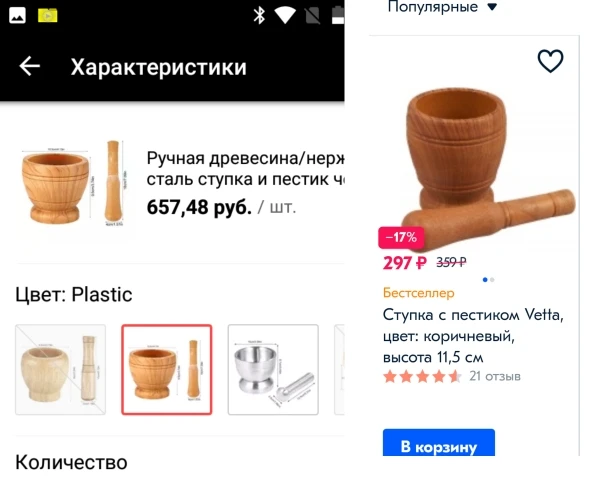Tap the Wi-Fi signal status icon
This screenshot has height=480, width=600.
(x=285, y=15)
